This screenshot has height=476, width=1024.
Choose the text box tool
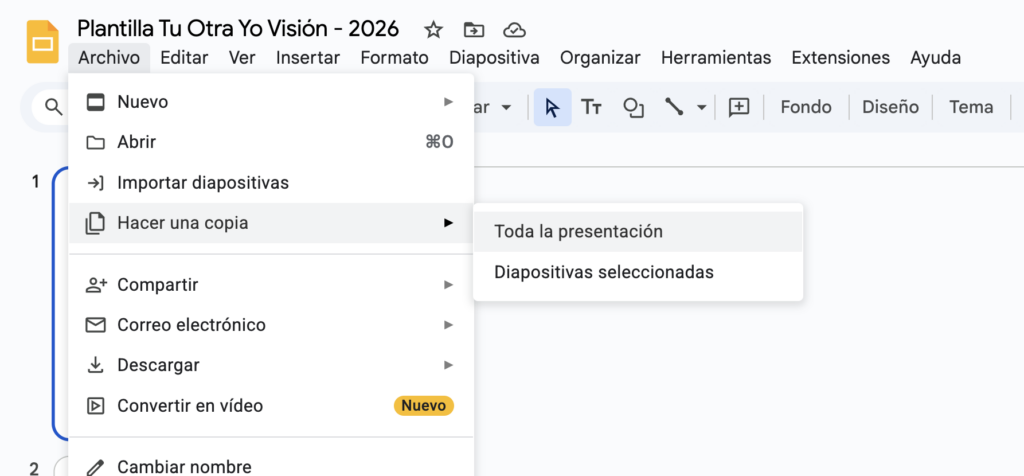click(x=592, y=107)
